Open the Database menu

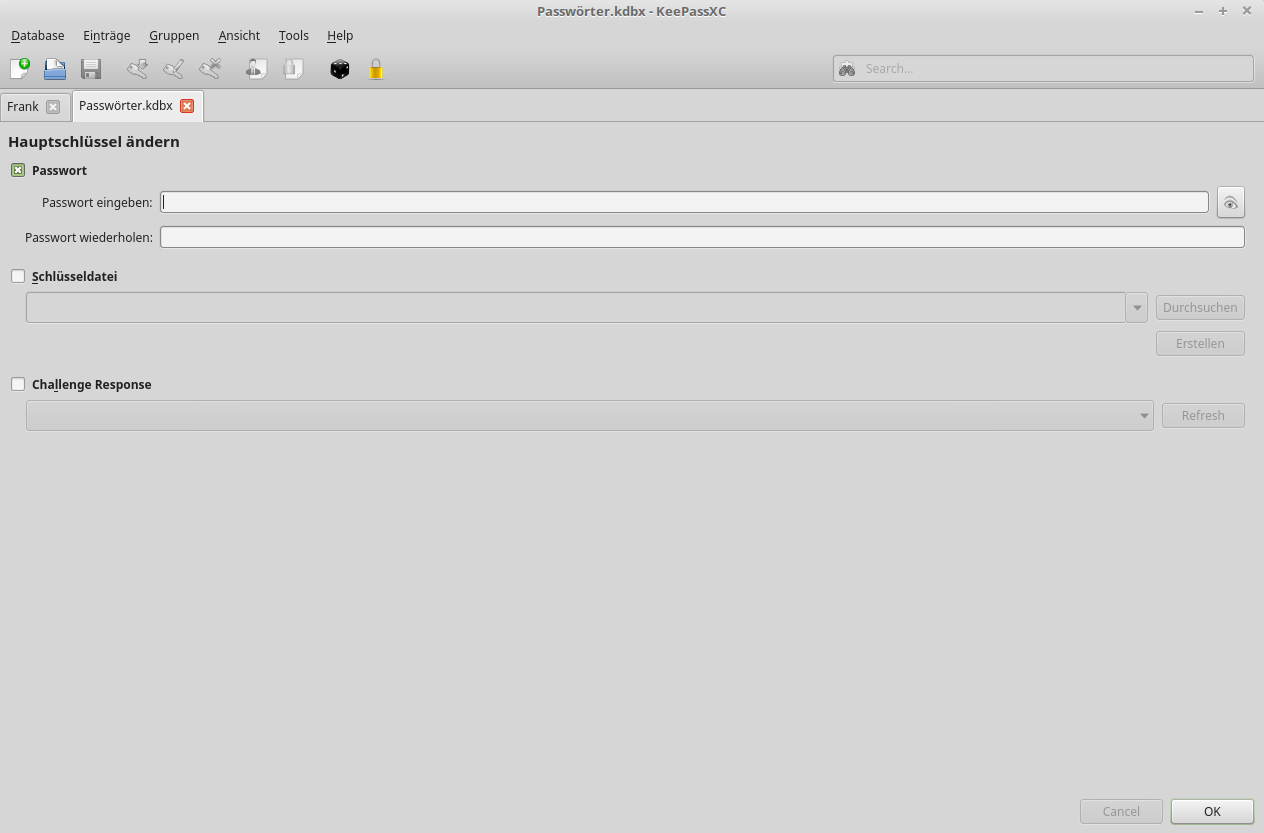coord(38,35)
